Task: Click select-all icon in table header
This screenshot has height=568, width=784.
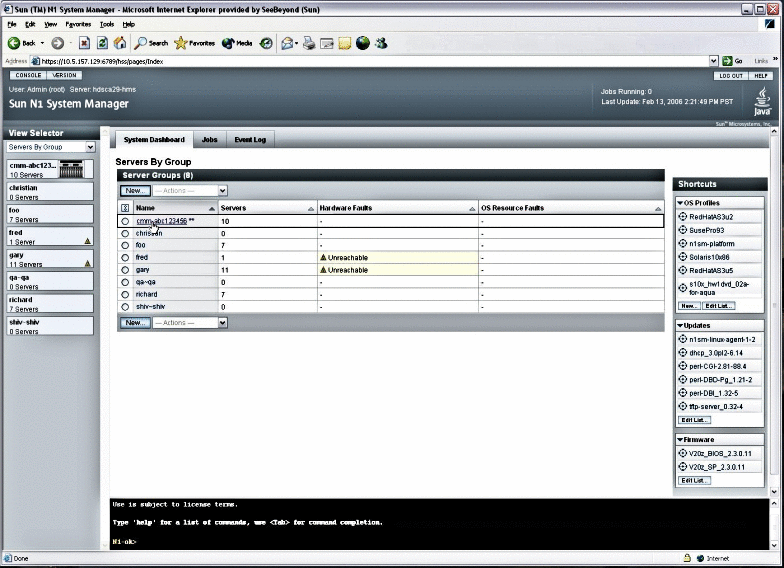Action: coord(125,208)
